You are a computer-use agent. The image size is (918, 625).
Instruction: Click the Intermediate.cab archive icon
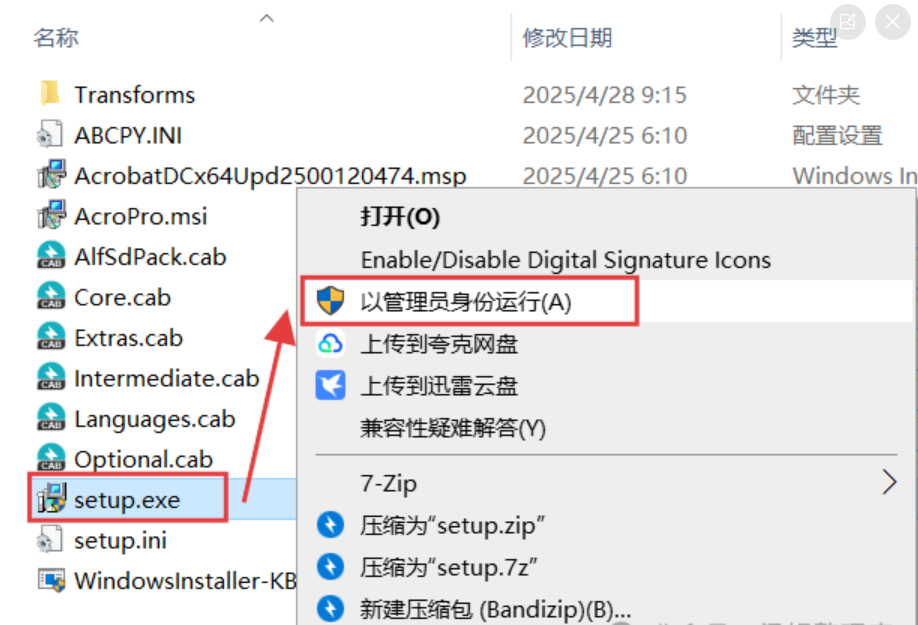52,377
